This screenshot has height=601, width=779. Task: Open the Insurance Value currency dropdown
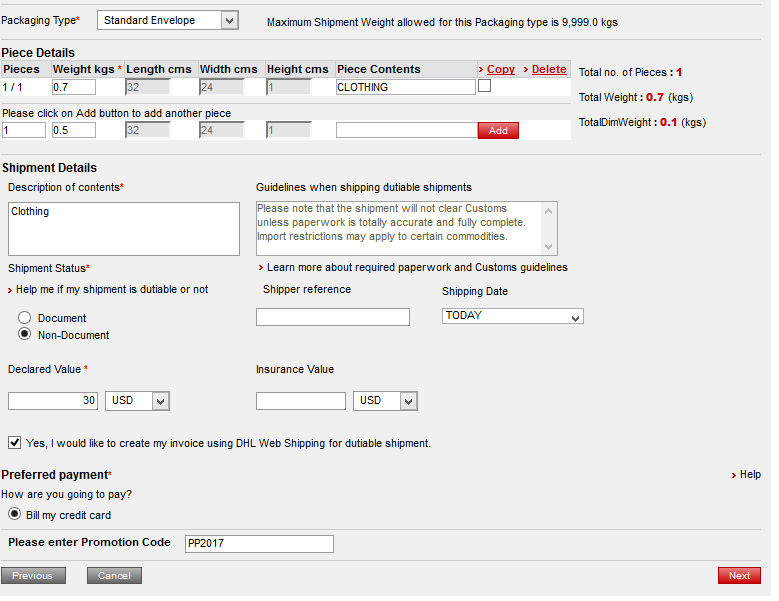point(385,400)
